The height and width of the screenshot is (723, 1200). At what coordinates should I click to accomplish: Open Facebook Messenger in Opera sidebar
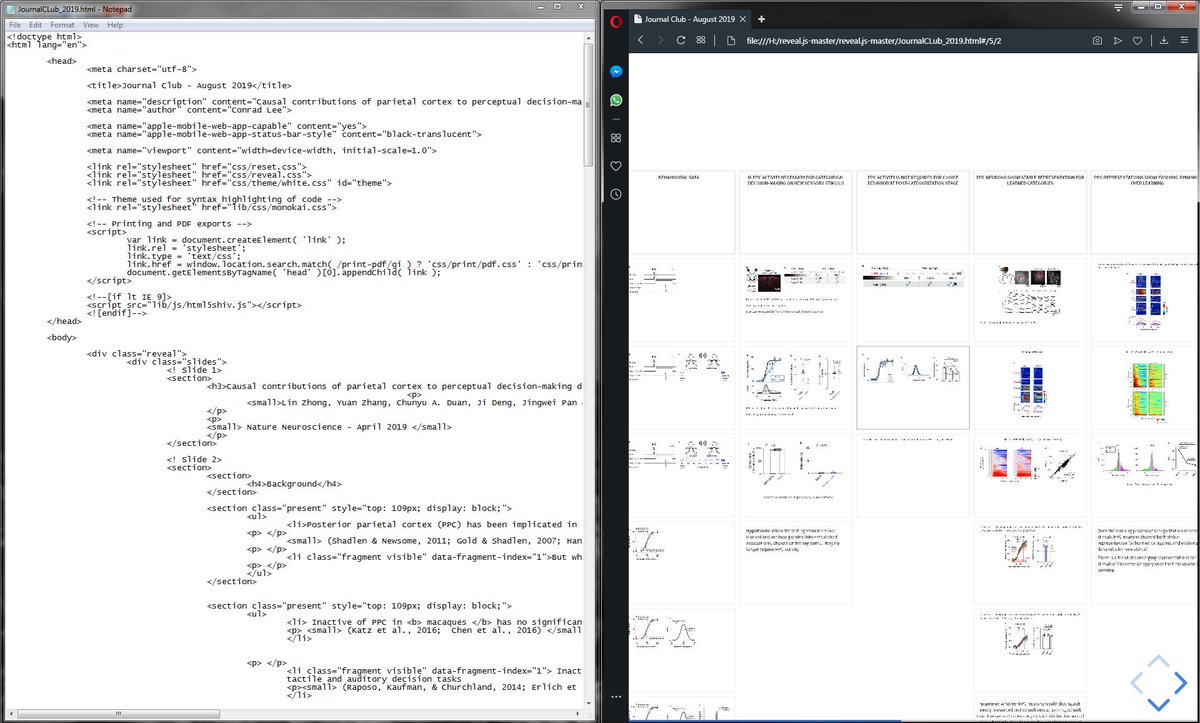[x=616, y=72]
